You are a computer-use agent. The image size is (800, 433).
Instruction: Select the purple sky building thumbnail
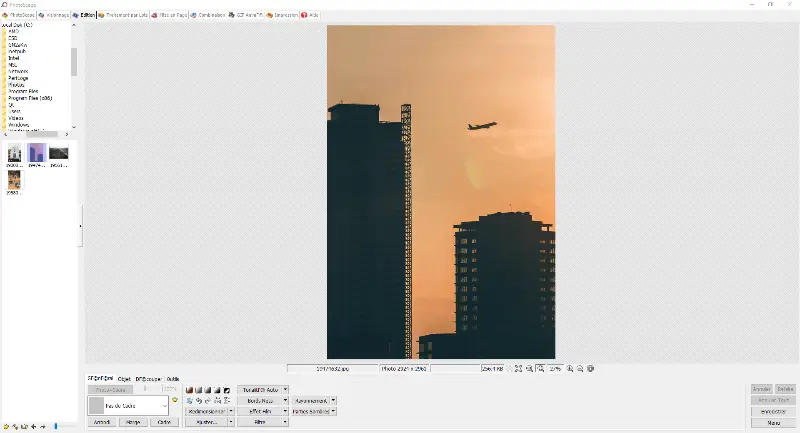37,152
